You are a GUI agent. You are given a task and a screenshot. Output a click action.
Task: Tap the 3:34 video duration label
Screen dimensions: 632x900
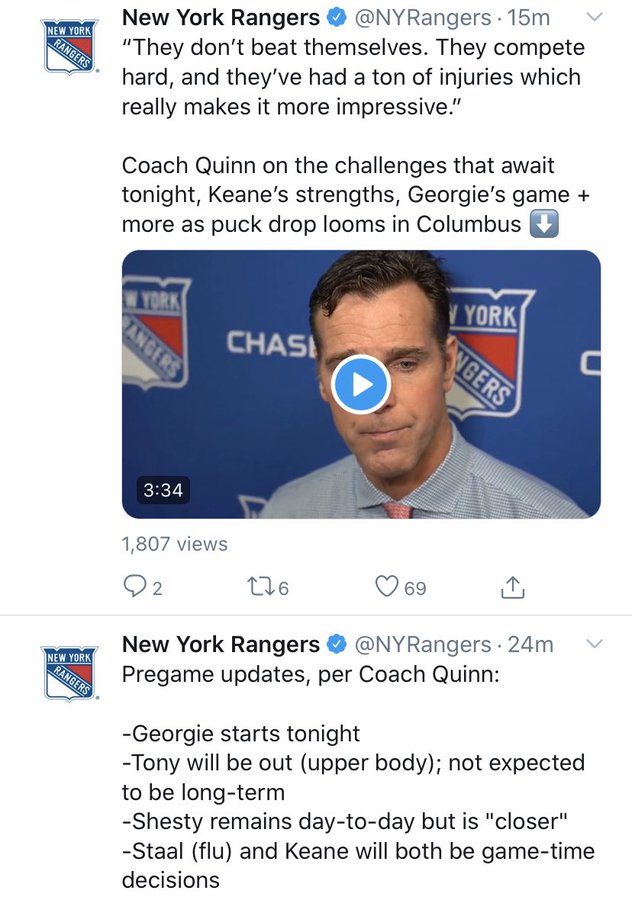tap(163, 490)
